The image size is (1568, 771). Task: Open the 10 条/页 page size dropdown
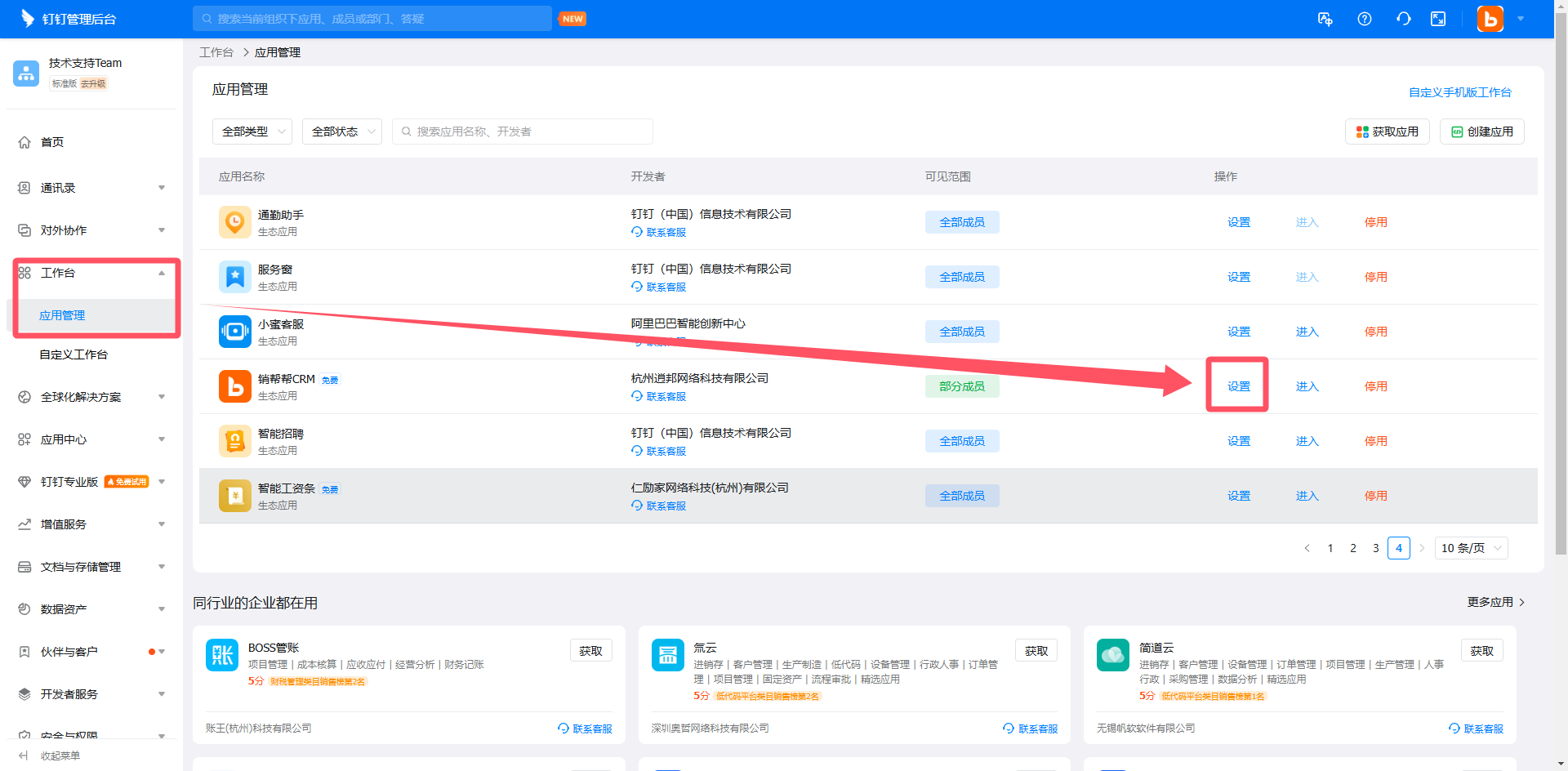click(1471, 548)
